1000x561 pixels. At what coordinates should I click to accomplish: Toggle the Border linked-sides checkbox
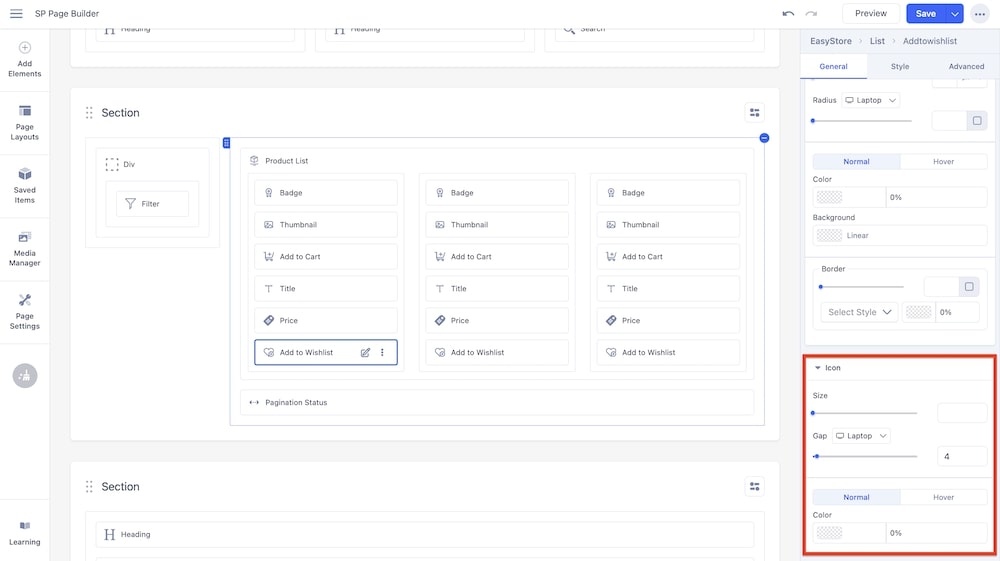[968, 287]
